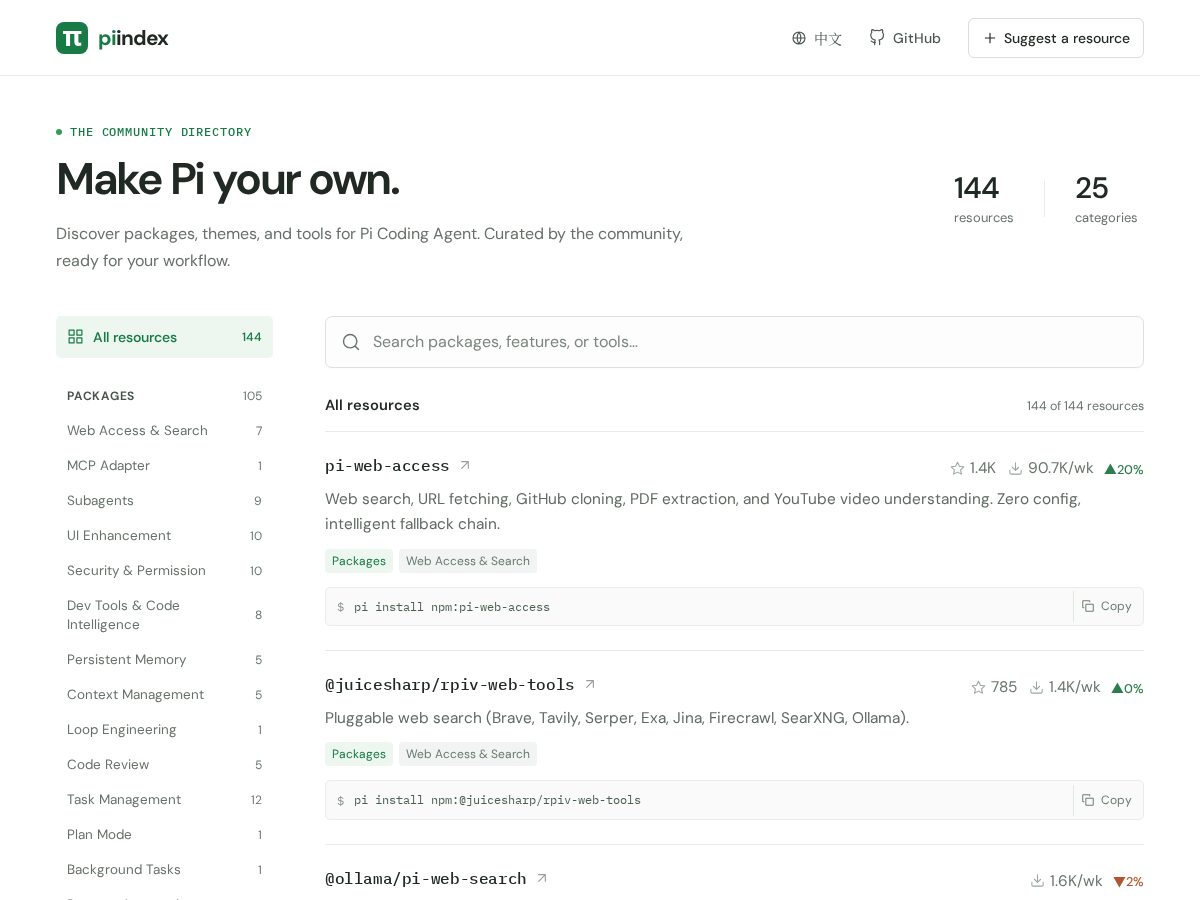This screenshot has height=900, width=1200.
Task: Click the PACKAGES section heading
Action: tap(101, 396)
